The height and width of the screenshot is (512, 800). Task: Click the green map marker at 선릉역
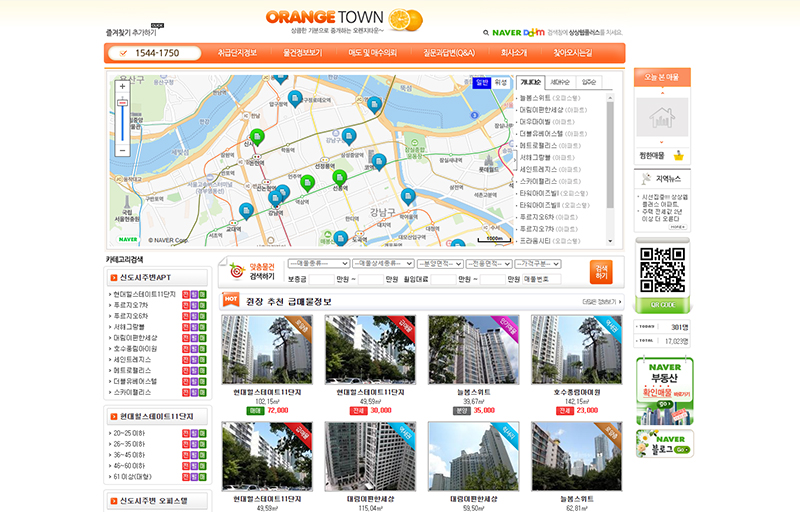(340, 178)
